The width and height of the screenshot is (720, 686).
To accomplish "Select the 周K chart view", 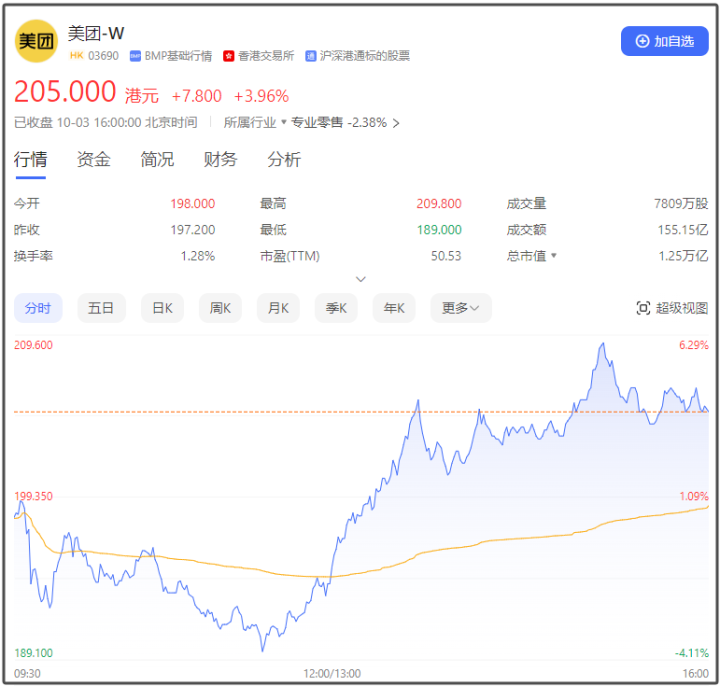I will pyautogui.click(x=220, y=308).
